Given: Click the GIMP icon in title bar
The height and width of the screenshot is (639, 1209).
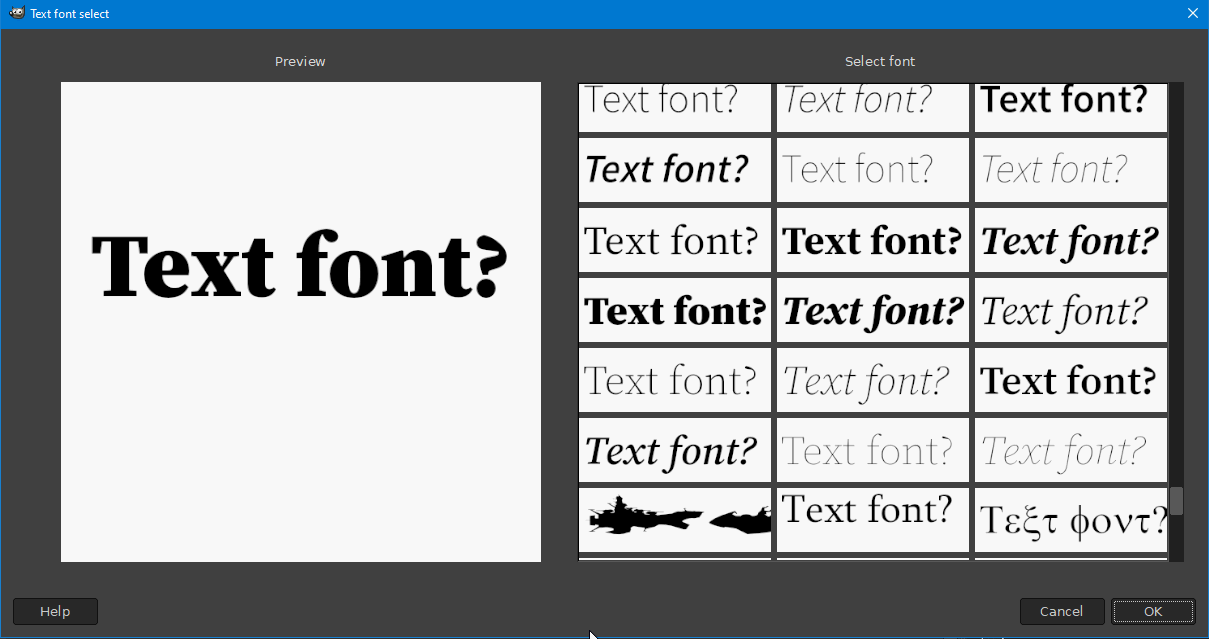Looking at the screenshot, I should tap(16, 13).
